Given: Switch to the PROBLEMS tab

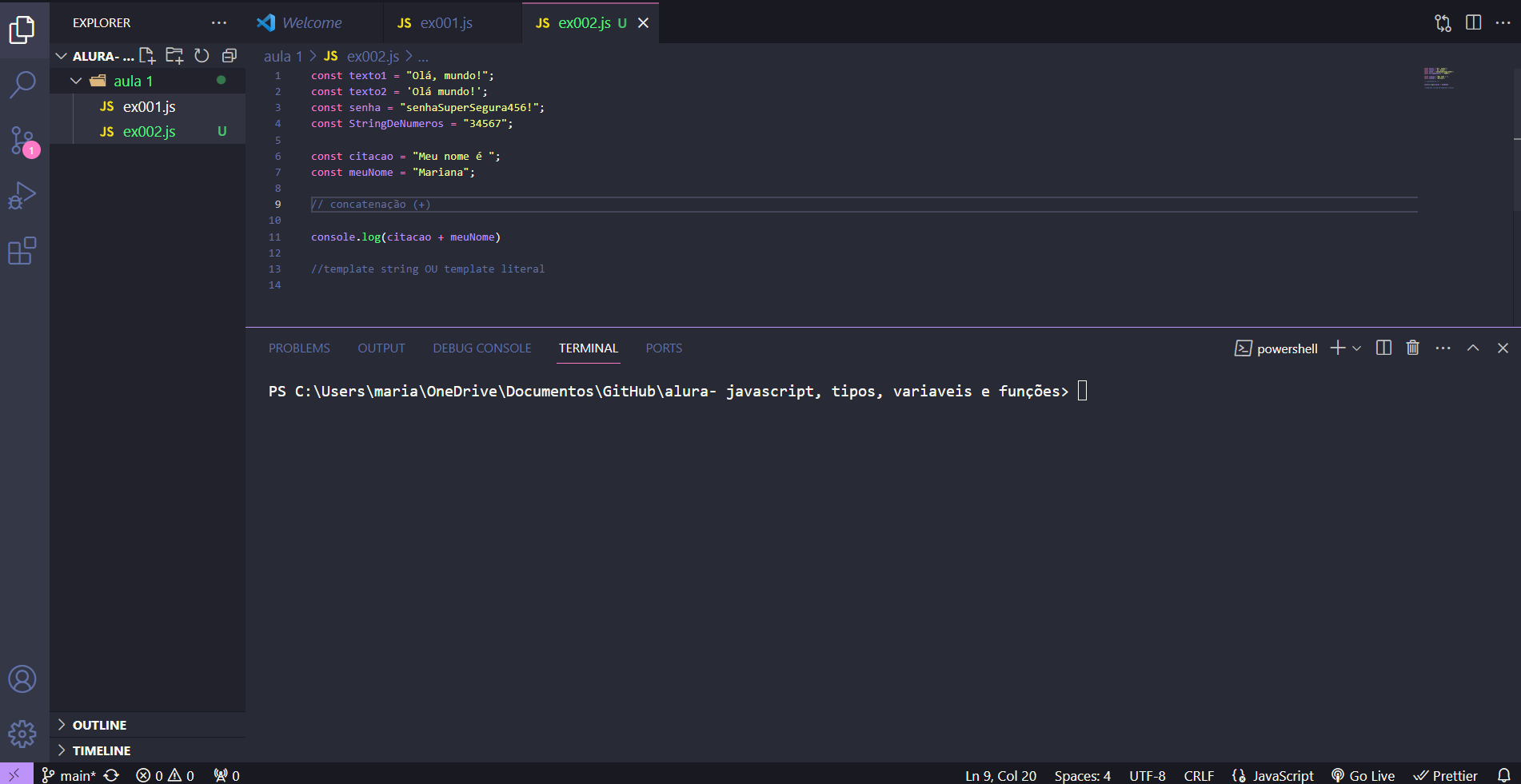Looking at the screenshot, I should pos(299,348).
